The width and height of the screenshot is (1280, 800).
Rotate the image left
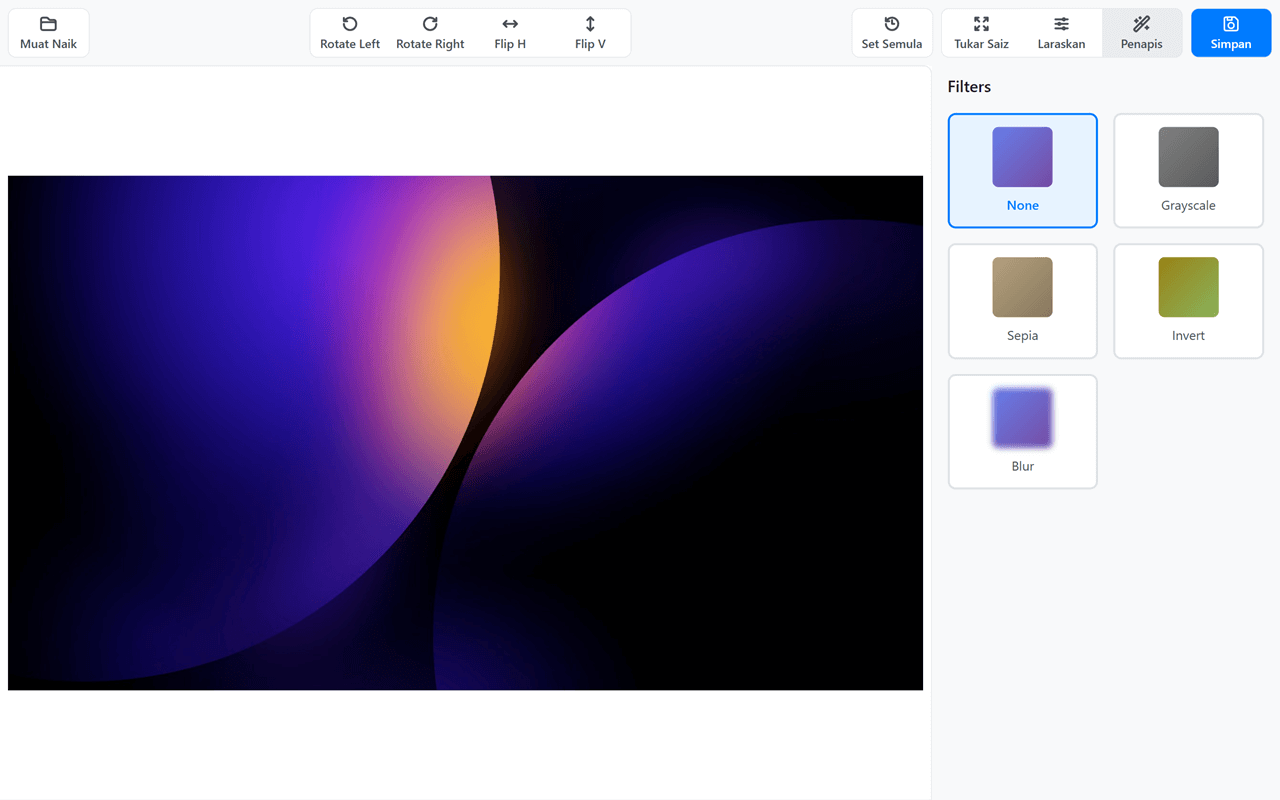(x=350, y=33)
